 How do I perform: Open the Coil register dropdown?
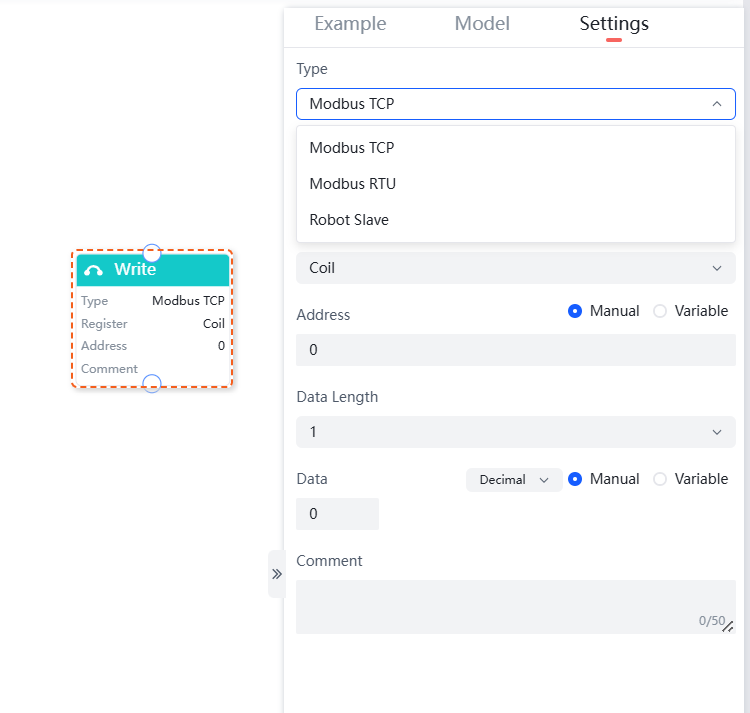[x=515, y=268]
